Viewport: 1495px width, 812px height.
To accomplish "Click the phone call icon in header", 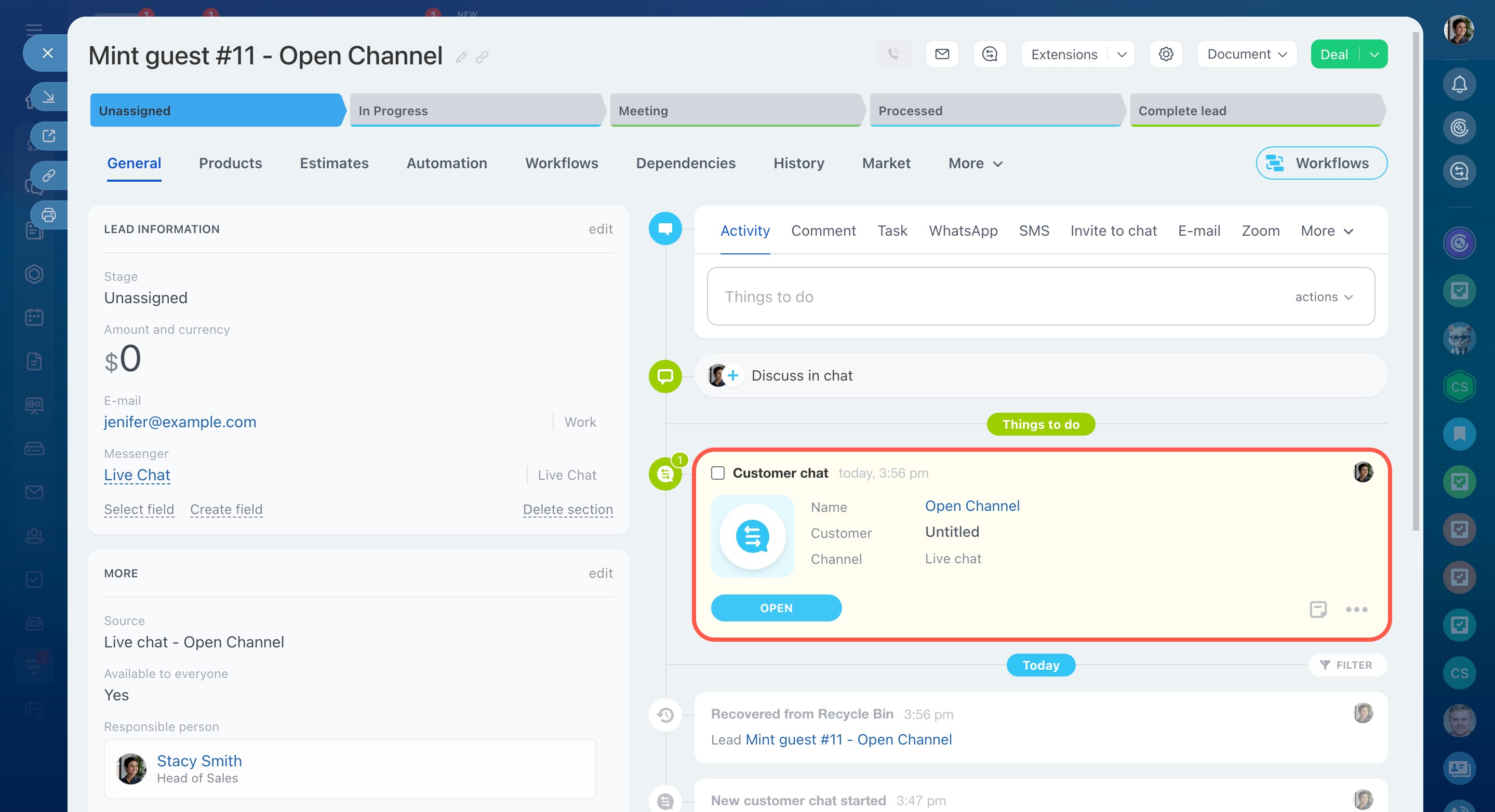I will [894, 54].
